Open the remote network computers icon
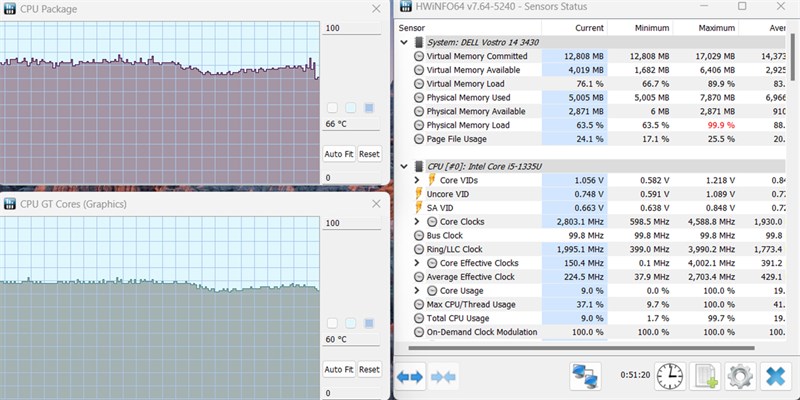800x400 pixels. point(585,377)
